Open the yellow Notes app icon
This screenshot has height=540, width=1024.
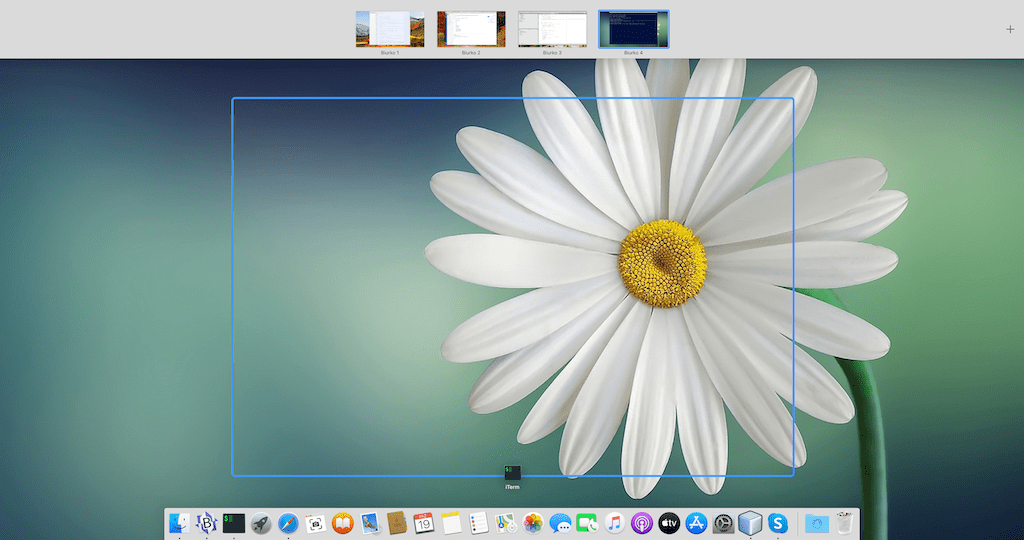coord(451,523)
